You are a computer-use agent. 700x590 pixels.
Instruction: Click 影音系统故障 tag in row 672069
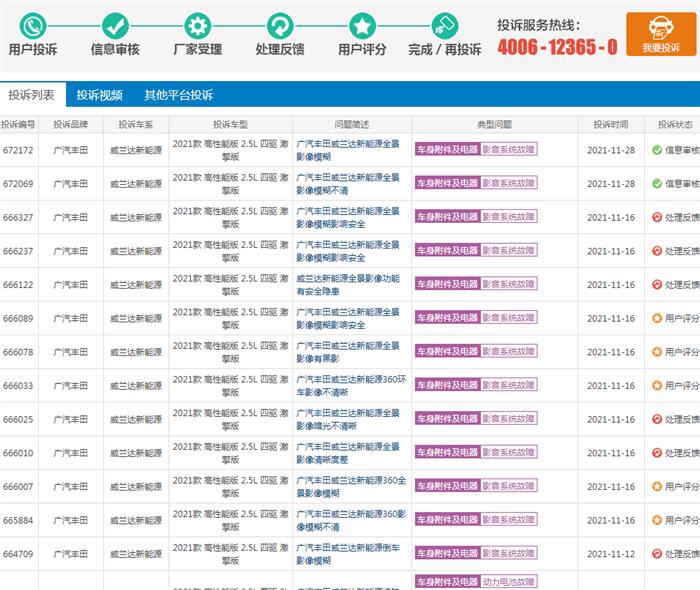[x=509, y=183]
